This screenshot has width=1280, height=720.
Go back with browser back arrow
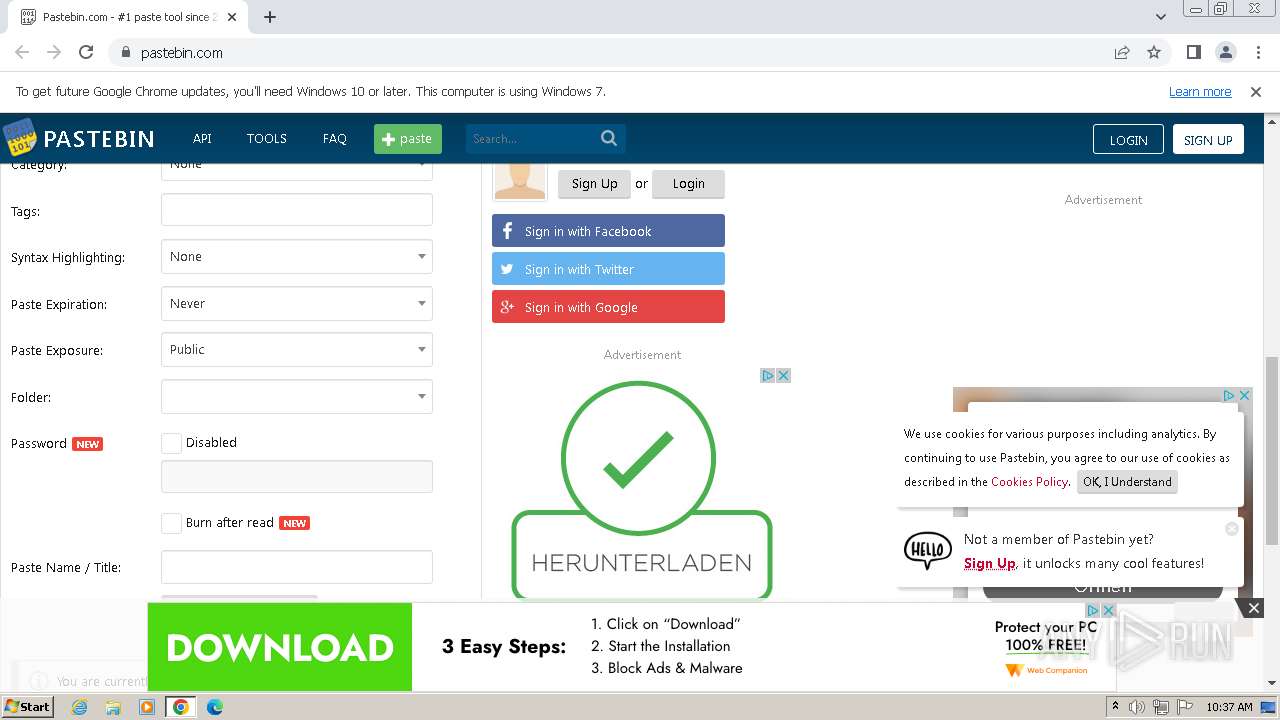tap(22, 52)
